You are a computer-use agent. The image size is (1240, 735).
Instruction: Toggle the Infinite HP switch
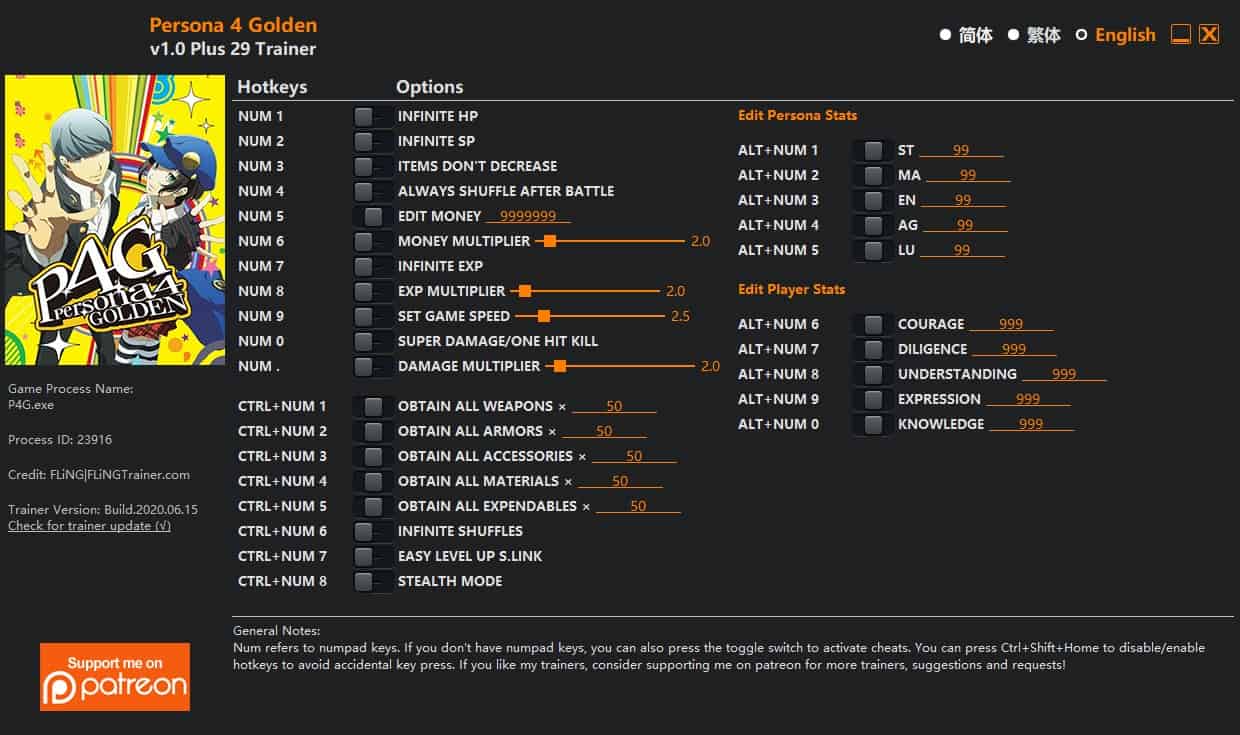click(373, 116)
